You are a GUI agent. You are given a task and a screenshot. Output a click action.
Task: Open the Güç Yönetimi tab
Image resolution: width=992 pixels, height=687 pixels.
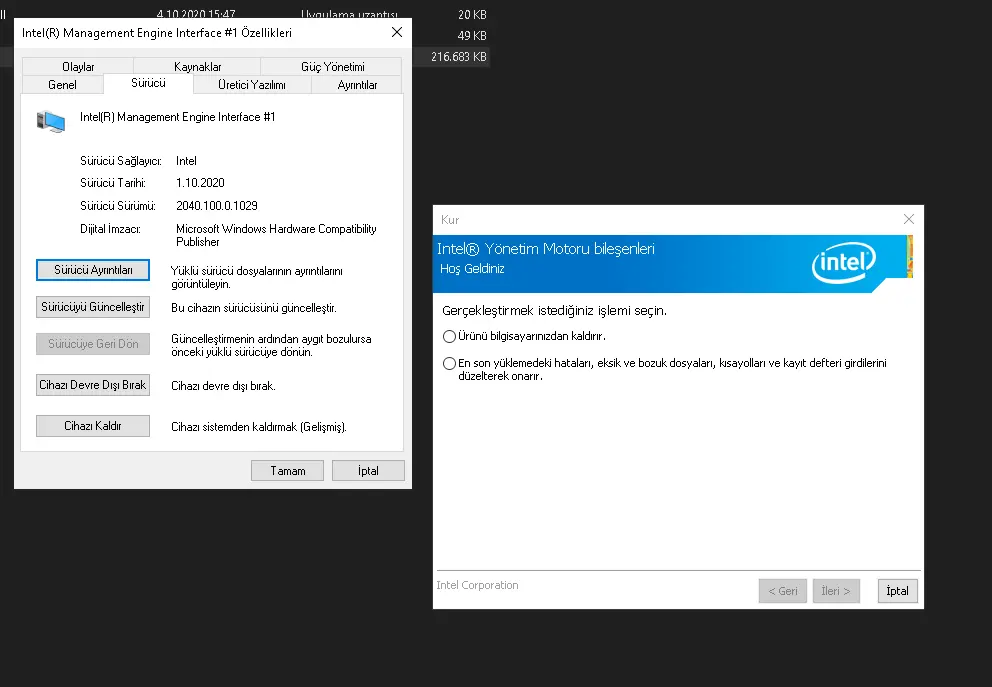click(332, 66)
